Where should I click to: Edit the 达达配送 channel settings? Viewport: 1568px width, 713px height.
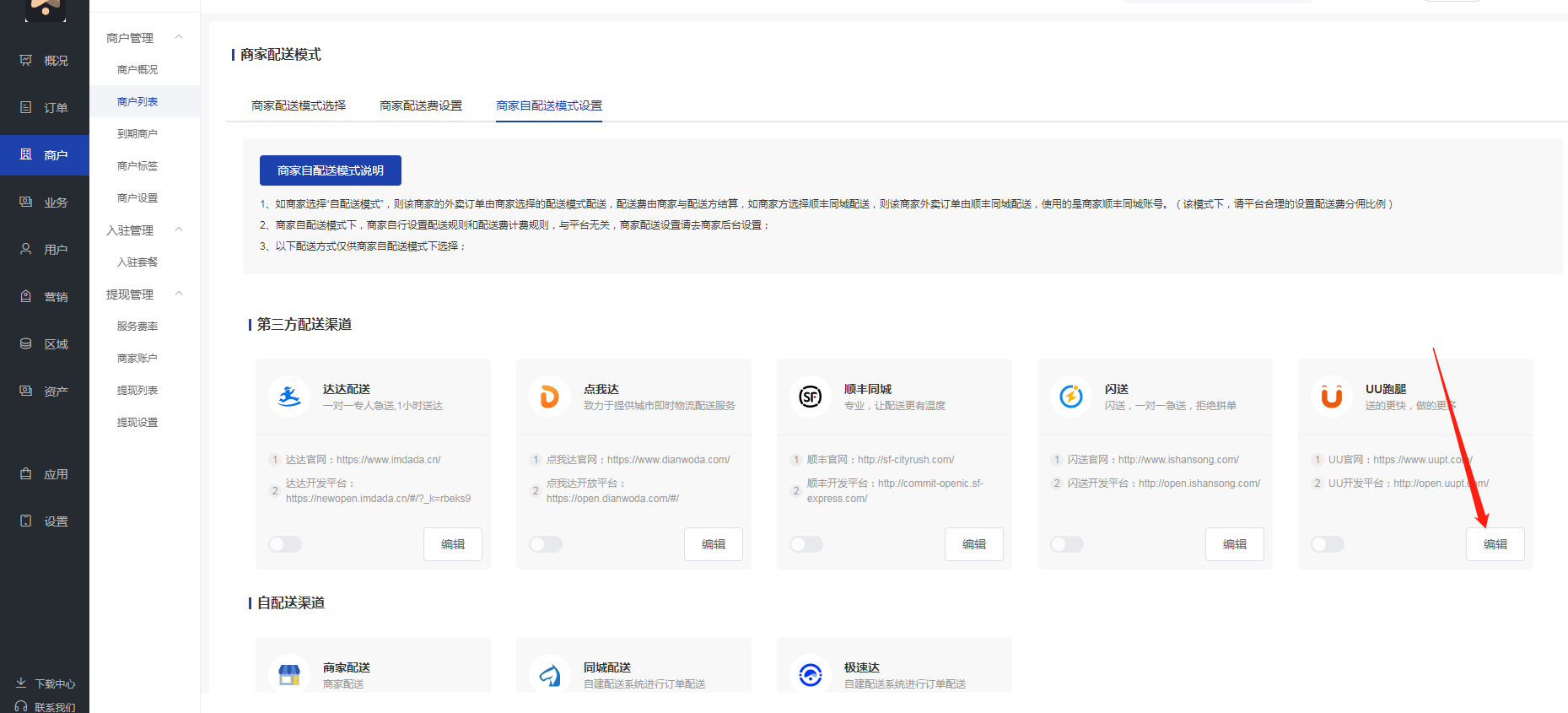(453, 544)
